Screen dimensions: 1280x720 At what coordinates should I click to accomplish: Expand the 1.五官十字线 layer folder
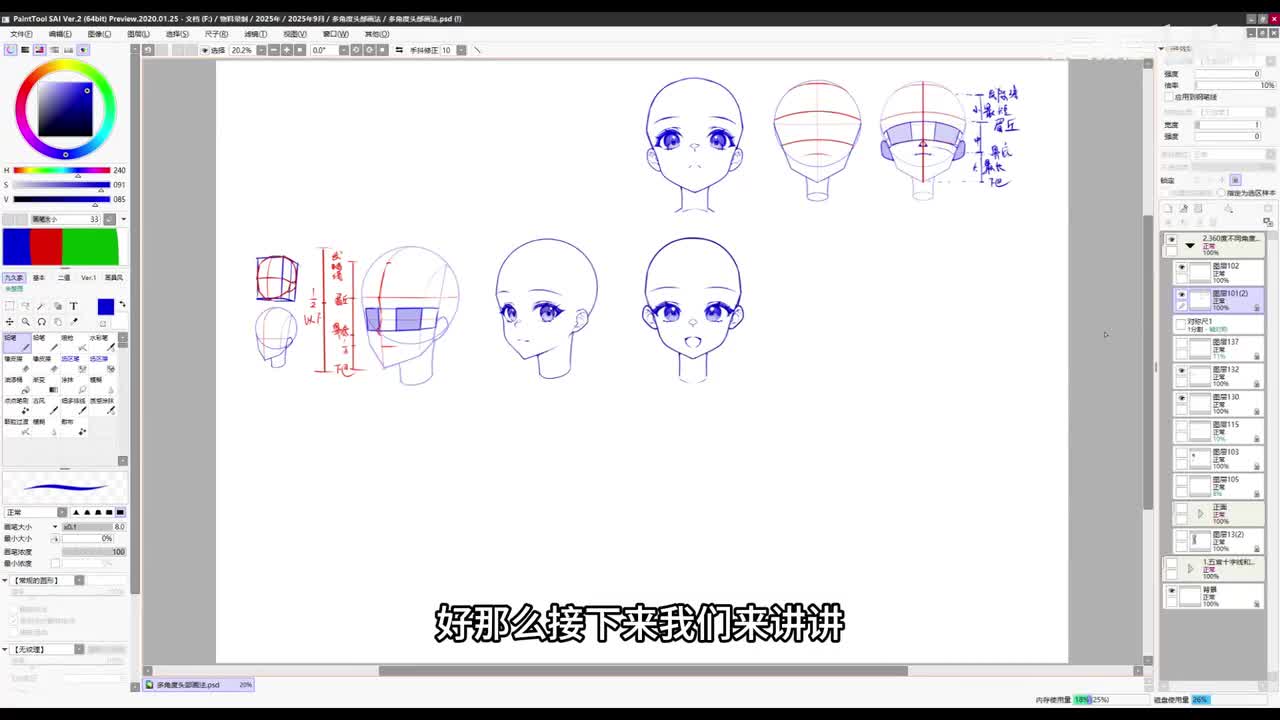coord(1190,568)
